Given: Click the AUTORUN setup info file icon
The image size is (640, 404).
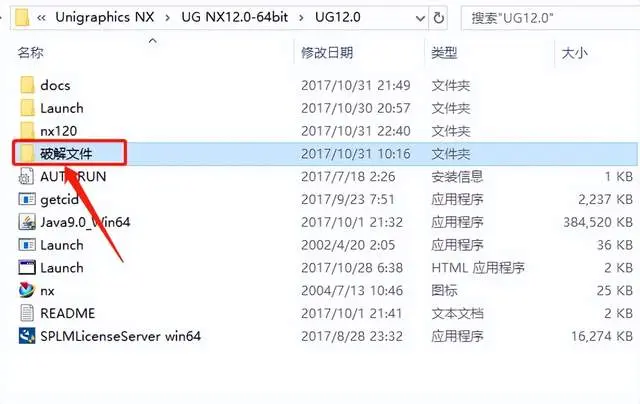Looking at the screenshot, I should (x=27, y=177).
